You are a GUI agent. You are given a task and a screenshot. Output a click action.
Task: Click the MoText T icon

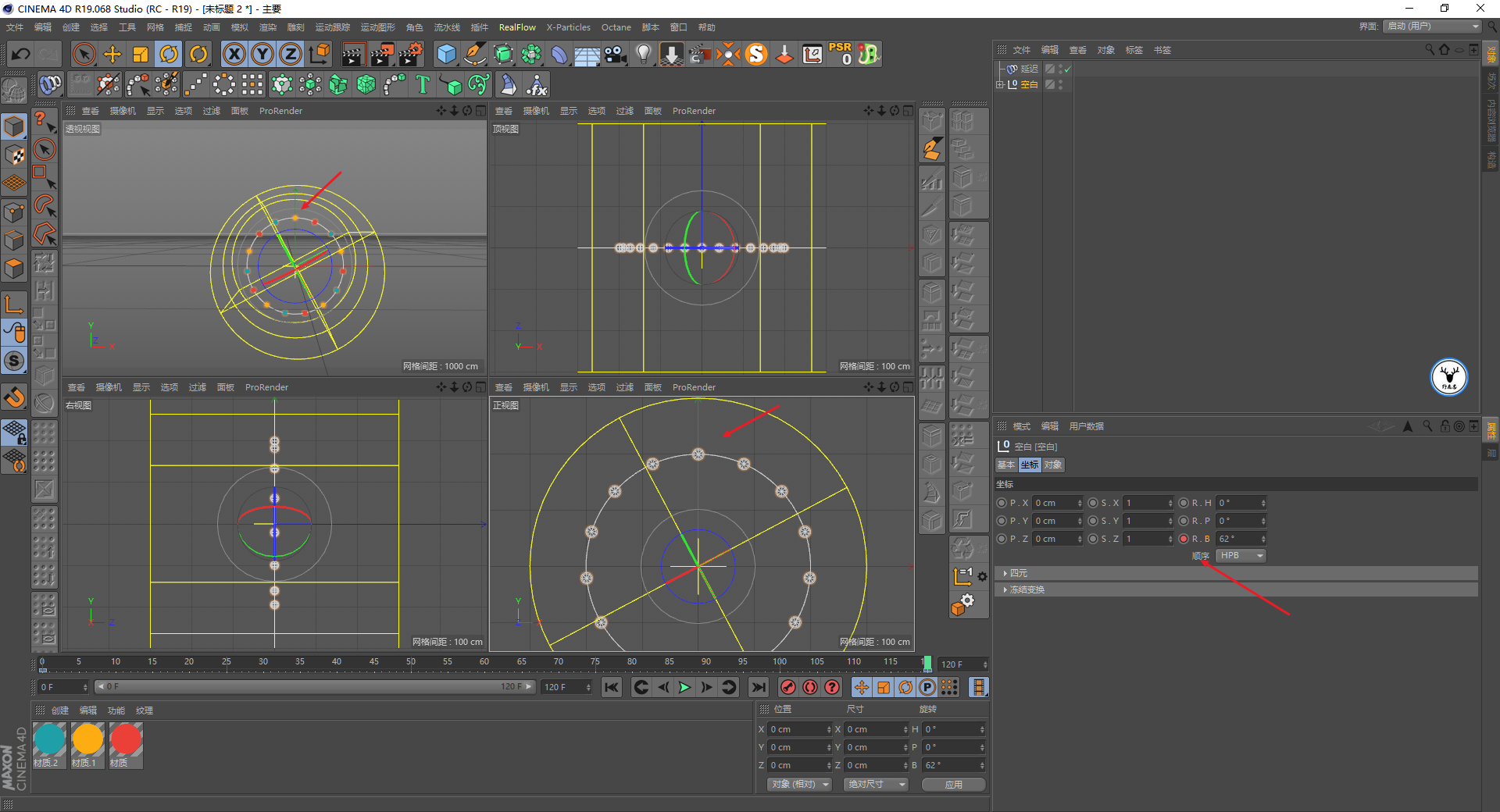(423, 84)
